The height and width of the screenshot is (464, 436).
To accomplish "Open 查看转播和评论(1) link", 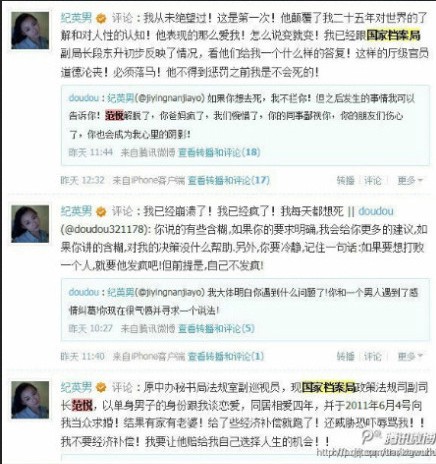I will click(x=226, y=357).
